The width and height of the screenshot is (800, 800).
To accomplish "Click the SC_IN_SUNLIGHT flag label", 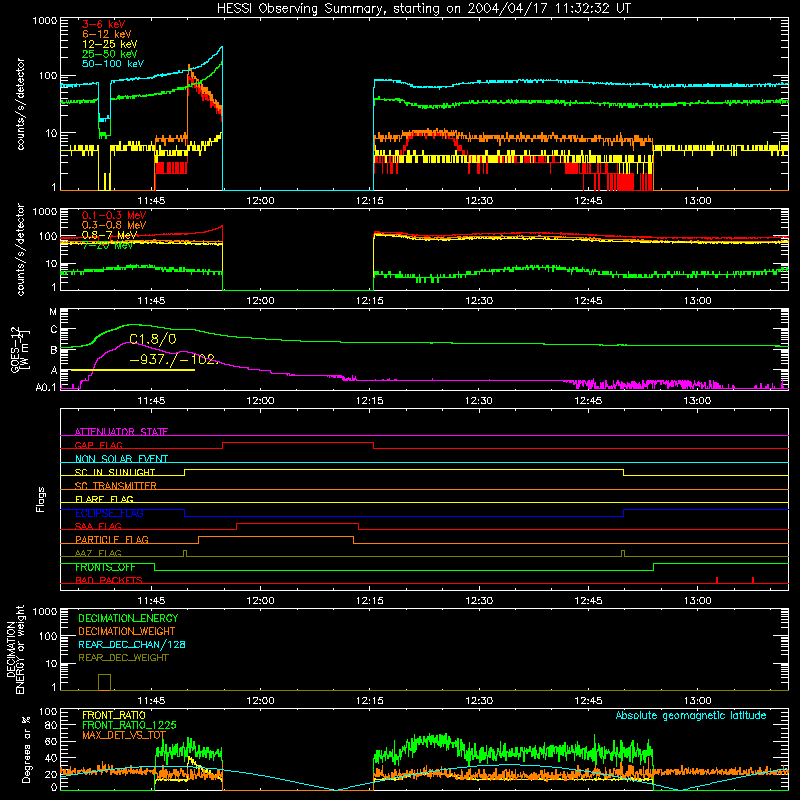I will (115, 472).
